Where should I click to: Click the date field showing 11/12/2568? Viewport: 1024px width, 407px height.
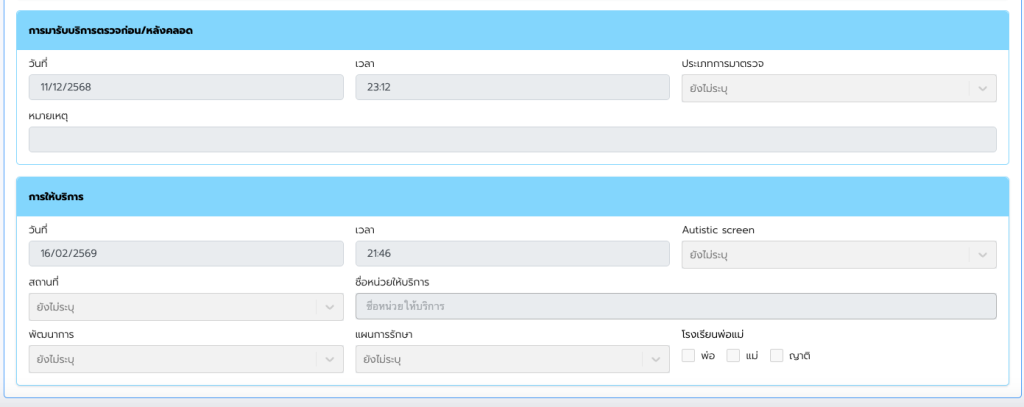(x=186, y=88)
